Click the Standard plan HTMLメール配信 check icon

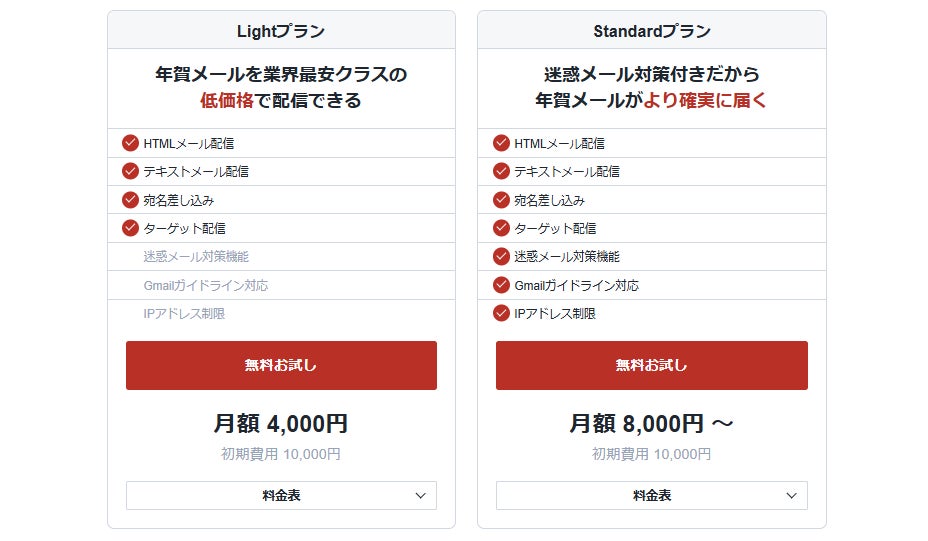pyautogui.click(x=501, y=143)
